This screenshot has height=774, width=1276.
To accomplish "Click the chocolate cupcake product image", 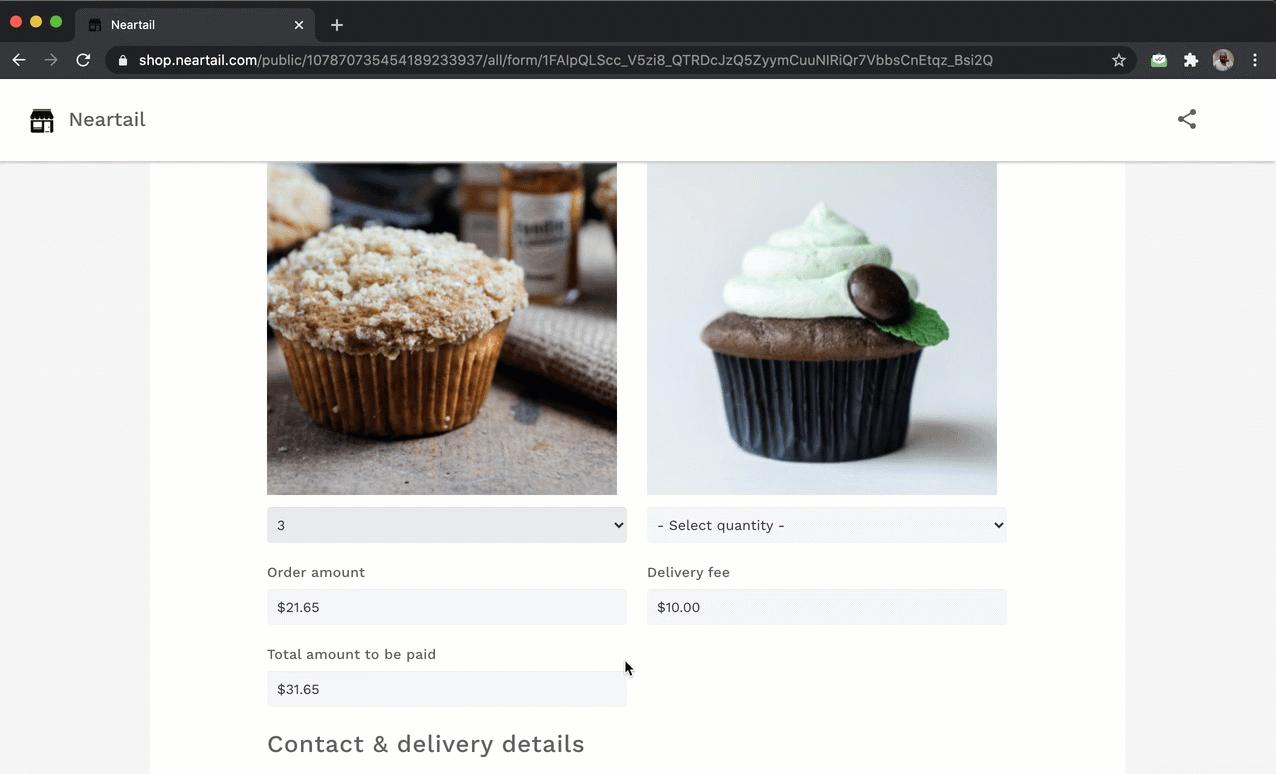I will [822, 328].
